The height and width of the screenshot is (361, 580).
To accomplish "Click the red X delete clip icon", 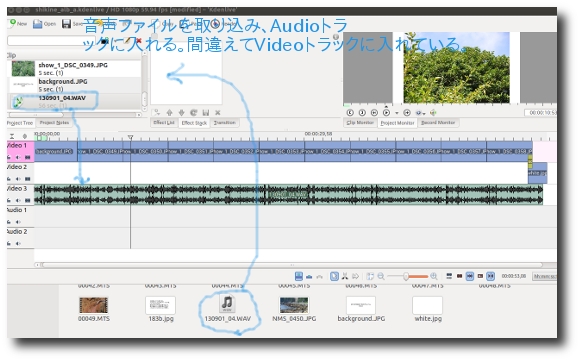I will 138,41.
